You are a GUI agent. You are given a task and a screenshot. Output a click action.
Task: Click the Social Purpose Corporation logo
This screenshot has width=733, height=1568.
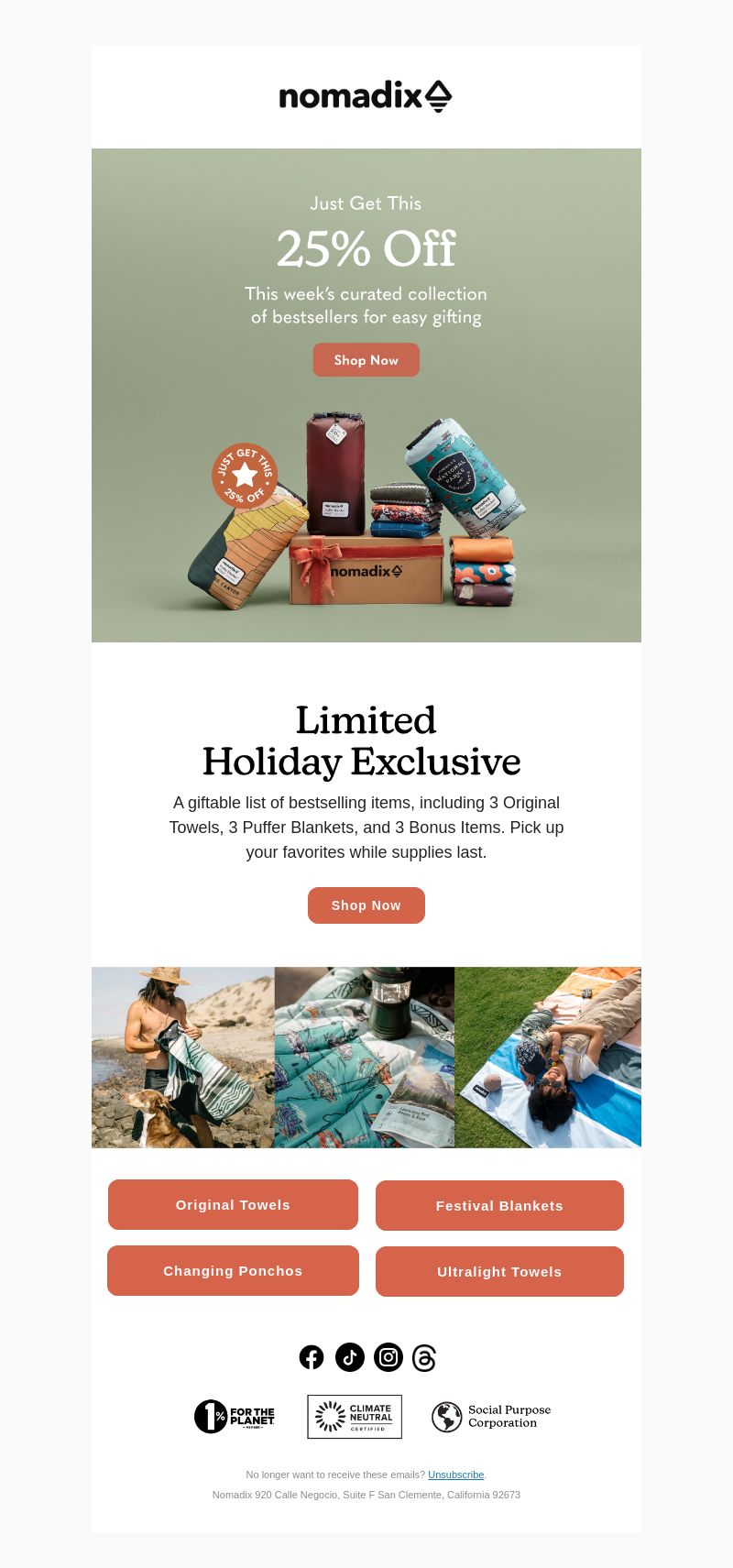point(491,1417)
